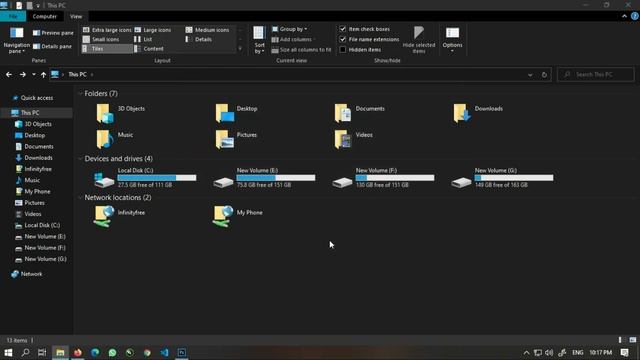640x360 pixels.
Task: Click New Volume (E:) usage bar
Action: [276, 178]
